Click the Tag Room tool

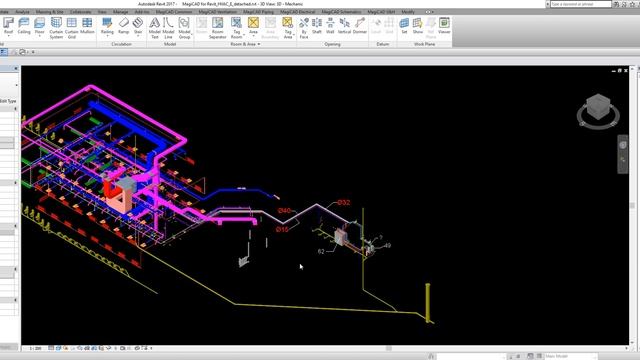click(x=236, y=28)
